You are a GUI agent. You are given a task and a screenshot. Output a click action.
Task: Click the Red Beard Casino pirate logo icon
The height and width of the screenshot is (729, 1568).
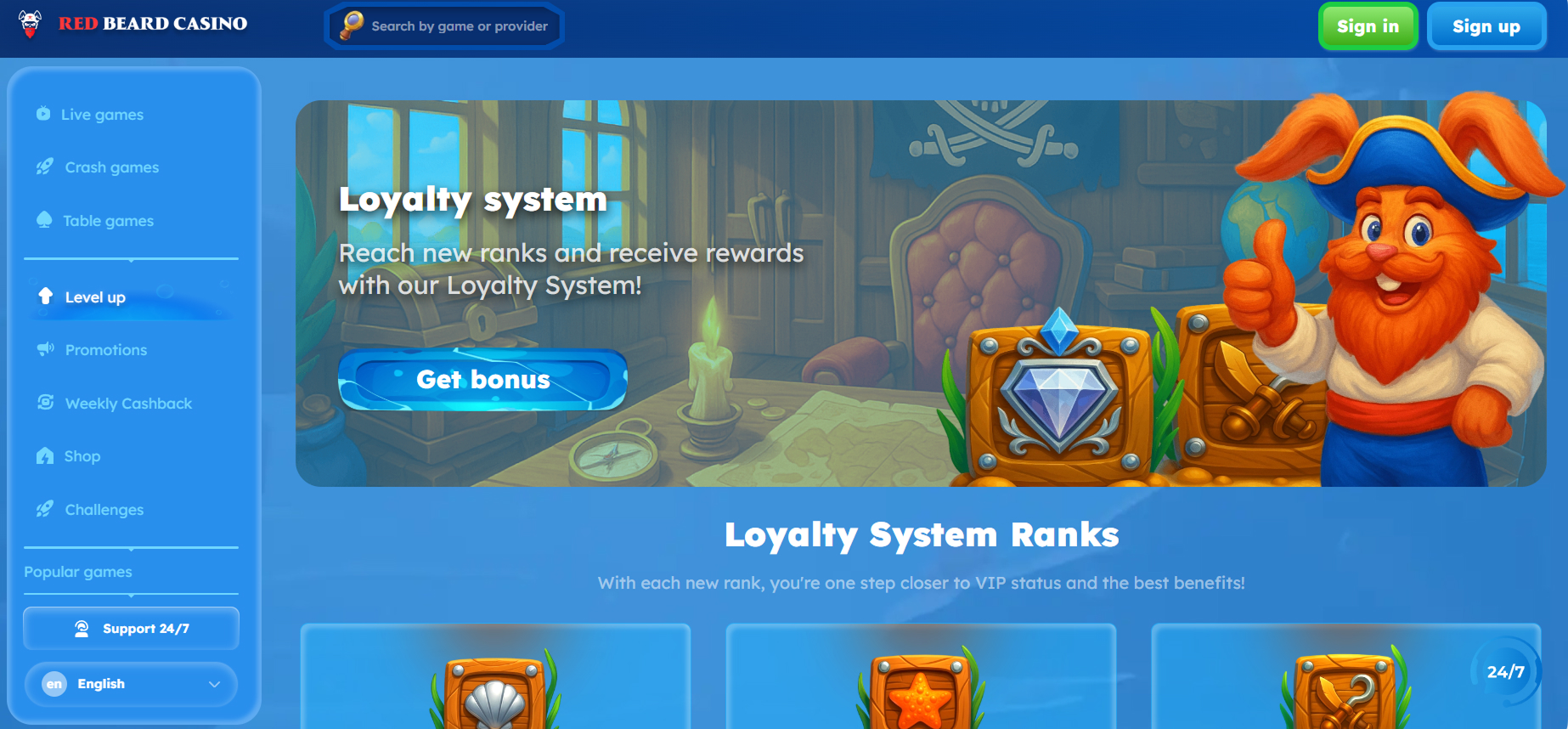pos(30,24)
